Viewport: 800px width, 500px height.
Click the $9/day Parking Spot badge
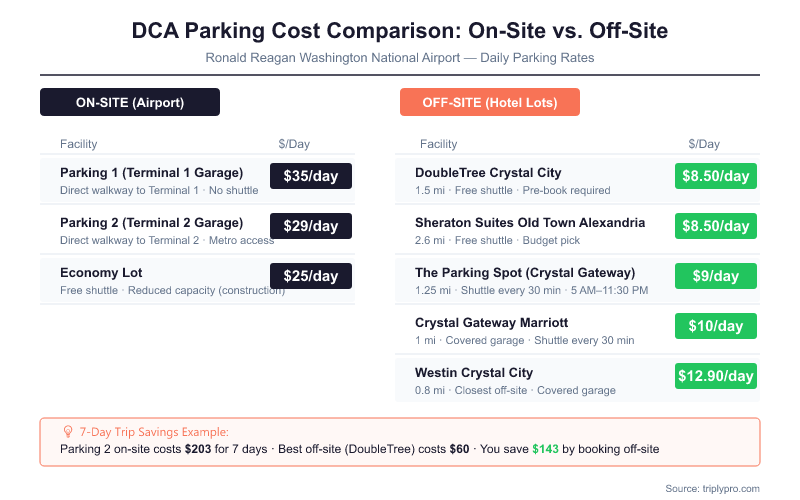point(715,276)
